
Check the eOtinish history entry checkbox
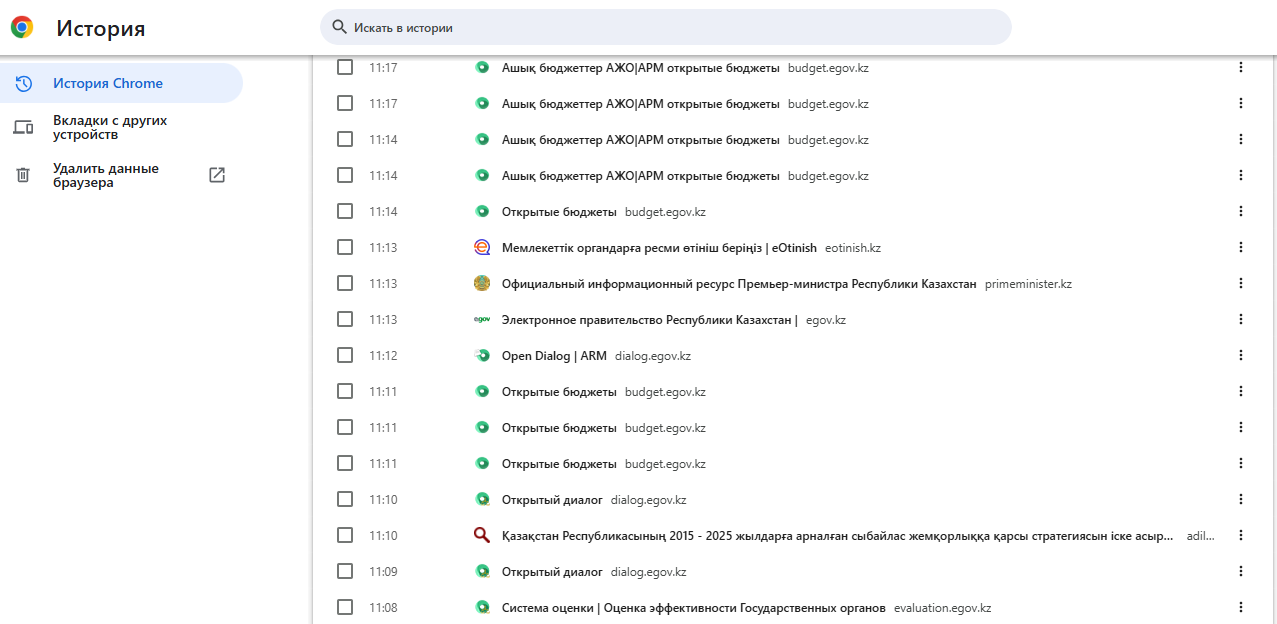[x=345, y=248]
